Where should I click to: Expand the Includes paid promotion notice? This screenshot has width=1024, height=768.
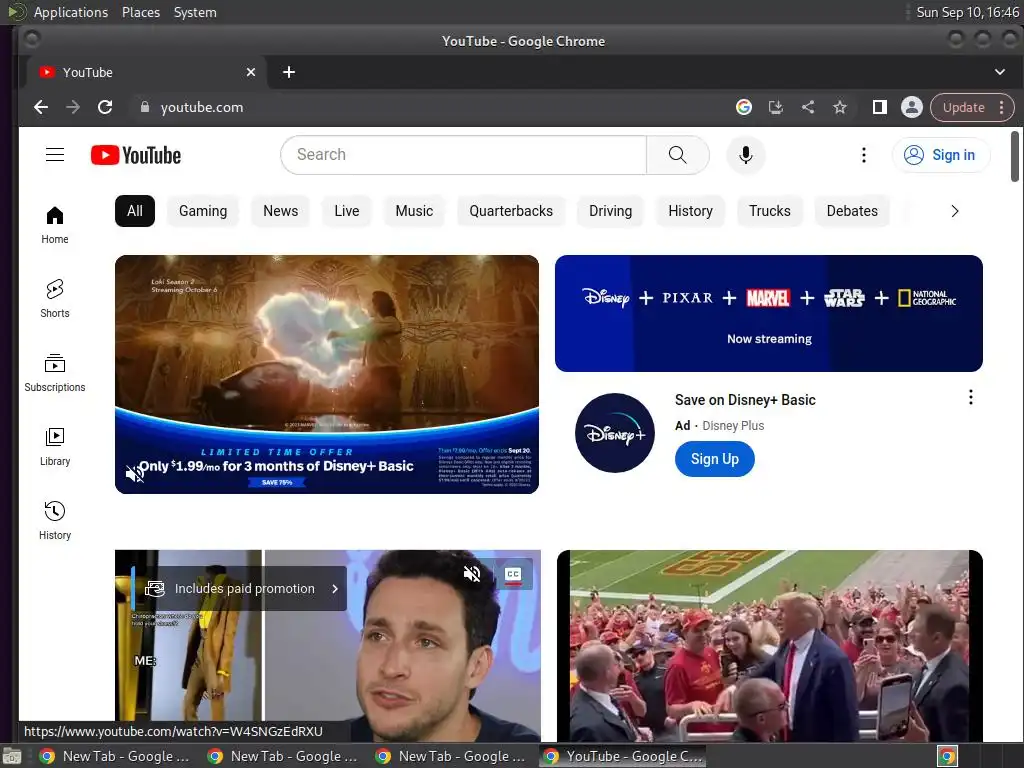click(239, 588)
